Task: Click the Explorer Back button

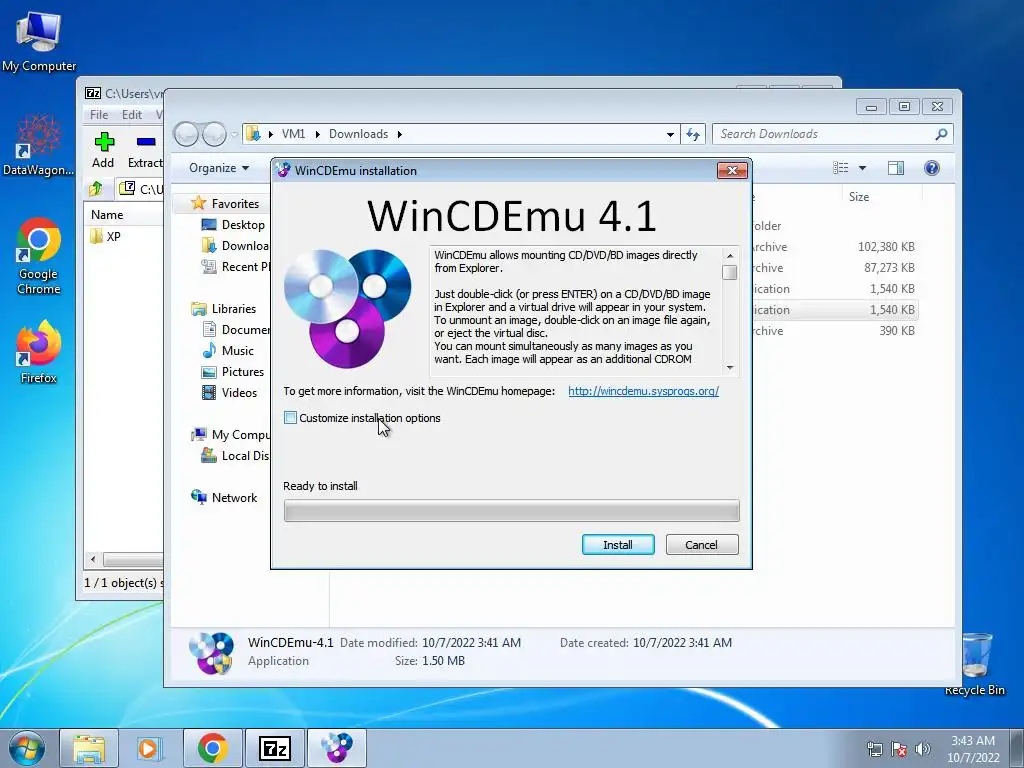Action: [187, 134]
